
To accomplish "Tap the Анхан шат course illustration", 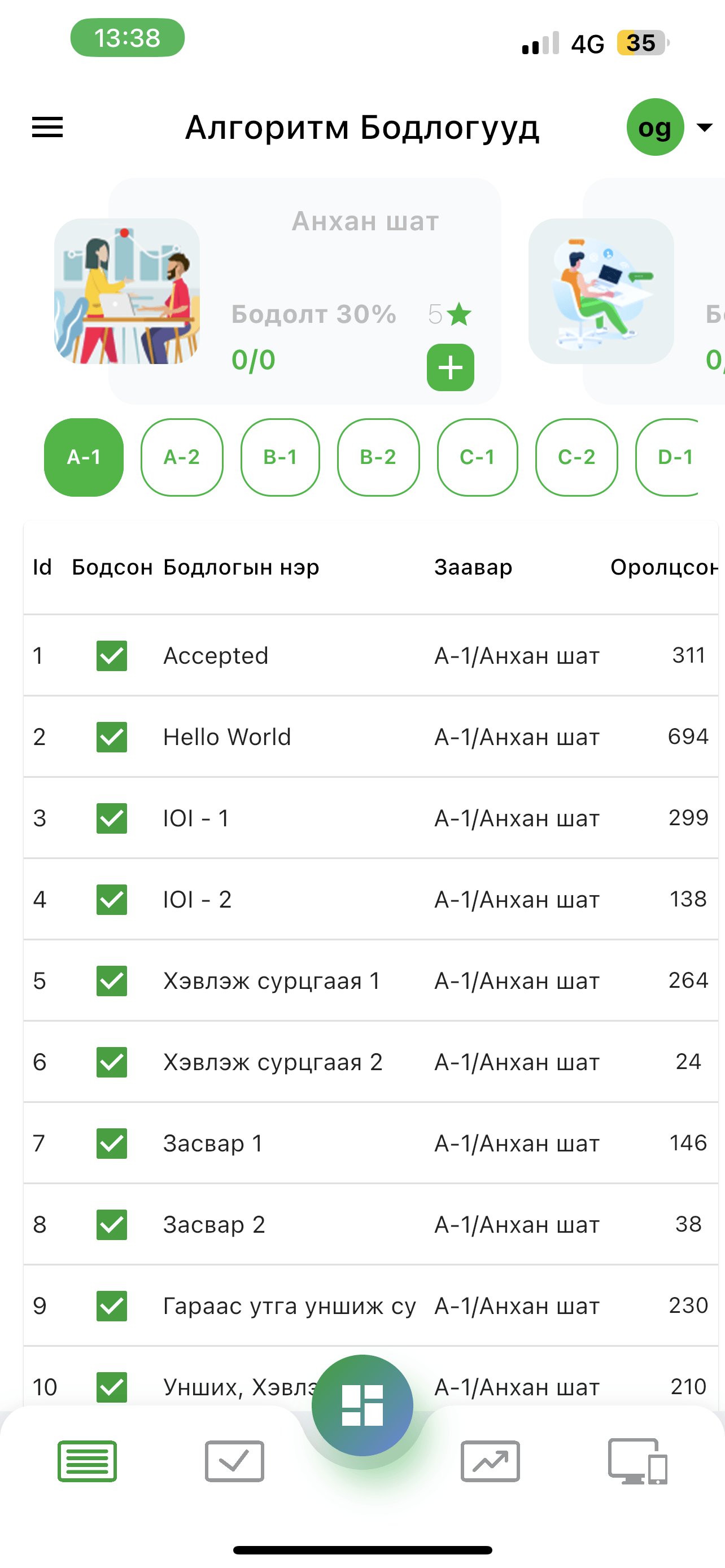I will (126, 291).
